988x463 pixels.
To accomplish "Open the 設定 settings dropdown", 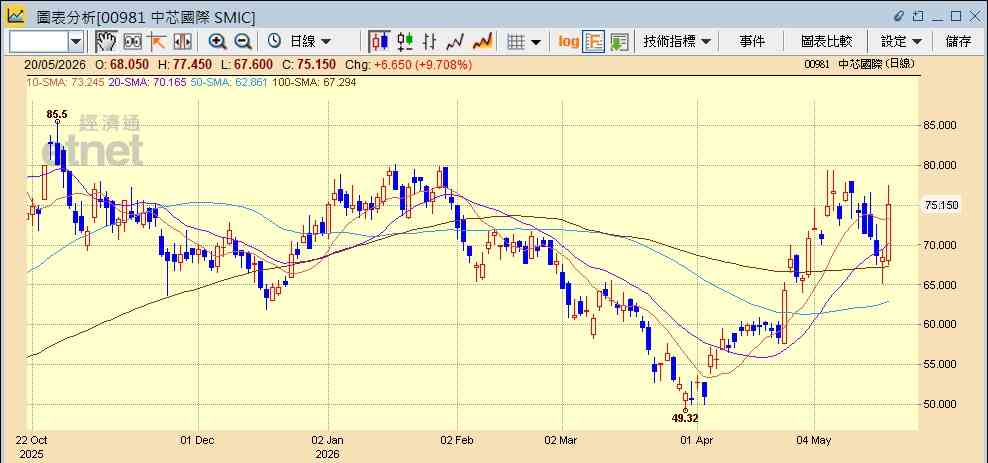I will (x=901, y=42).
